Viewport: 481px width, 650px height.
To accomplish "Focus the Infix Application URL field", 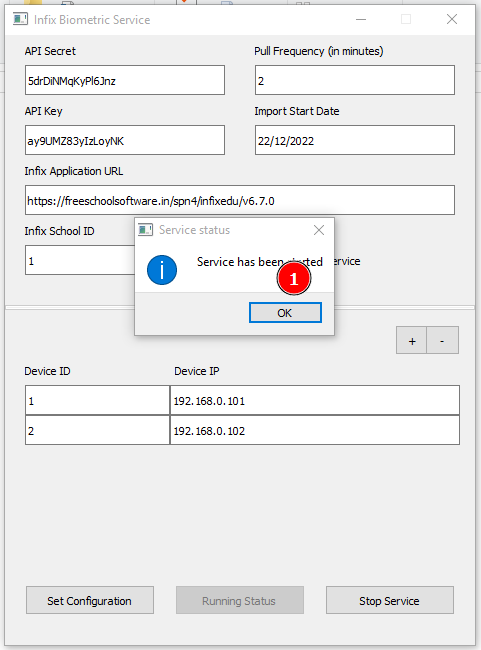I will click(240, 200).
